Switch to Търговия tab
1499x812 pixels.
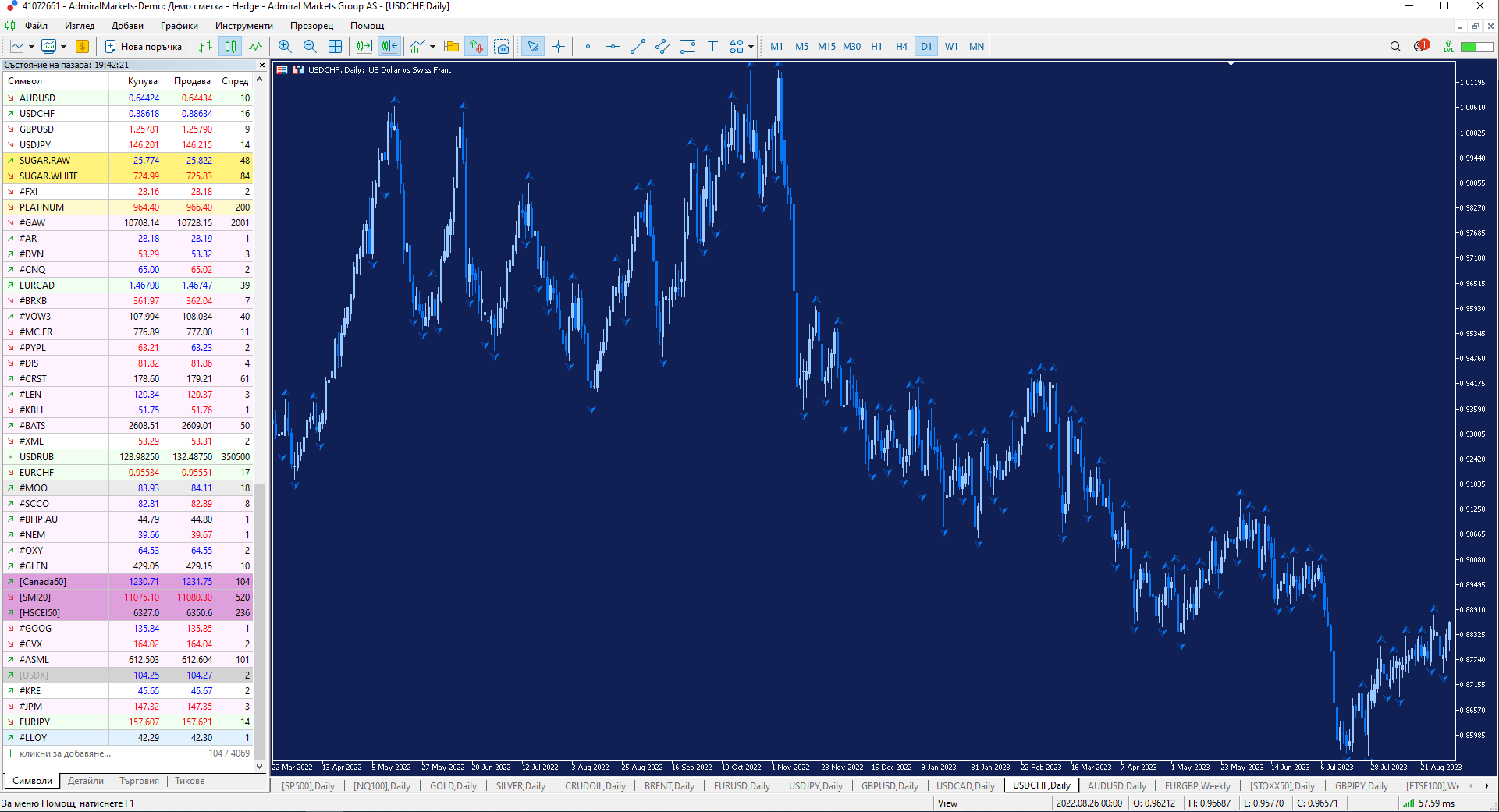point(139,781)
